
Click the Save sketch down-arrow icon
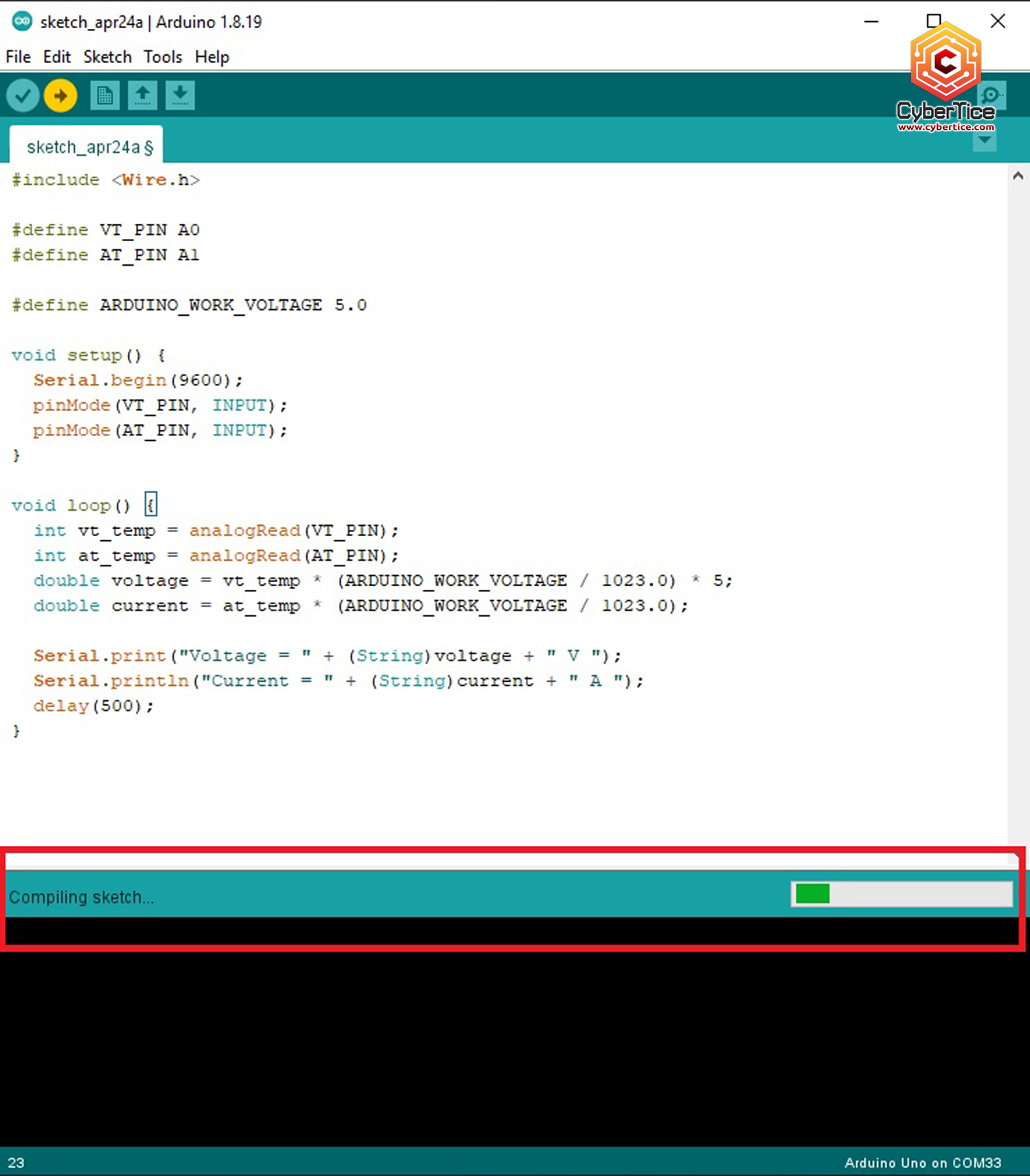click(x=180, y=95)
